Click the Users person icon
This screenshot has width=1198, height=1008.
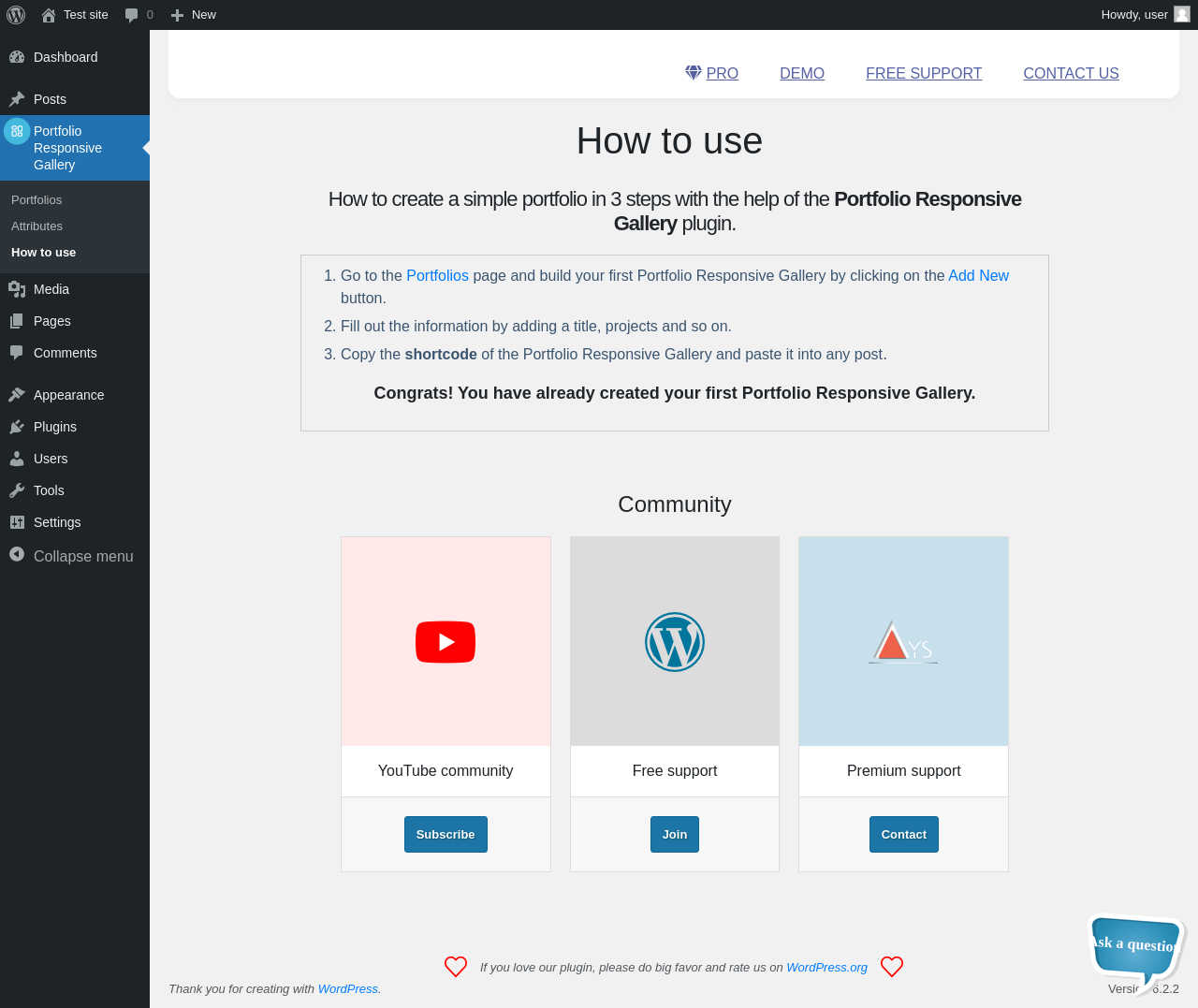17,459
